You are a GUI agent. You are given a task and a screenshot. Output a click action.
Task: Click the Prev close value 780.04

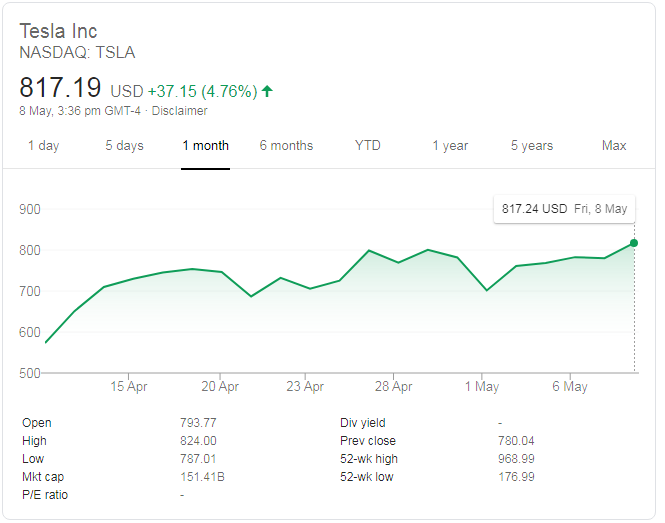(516, 441)
